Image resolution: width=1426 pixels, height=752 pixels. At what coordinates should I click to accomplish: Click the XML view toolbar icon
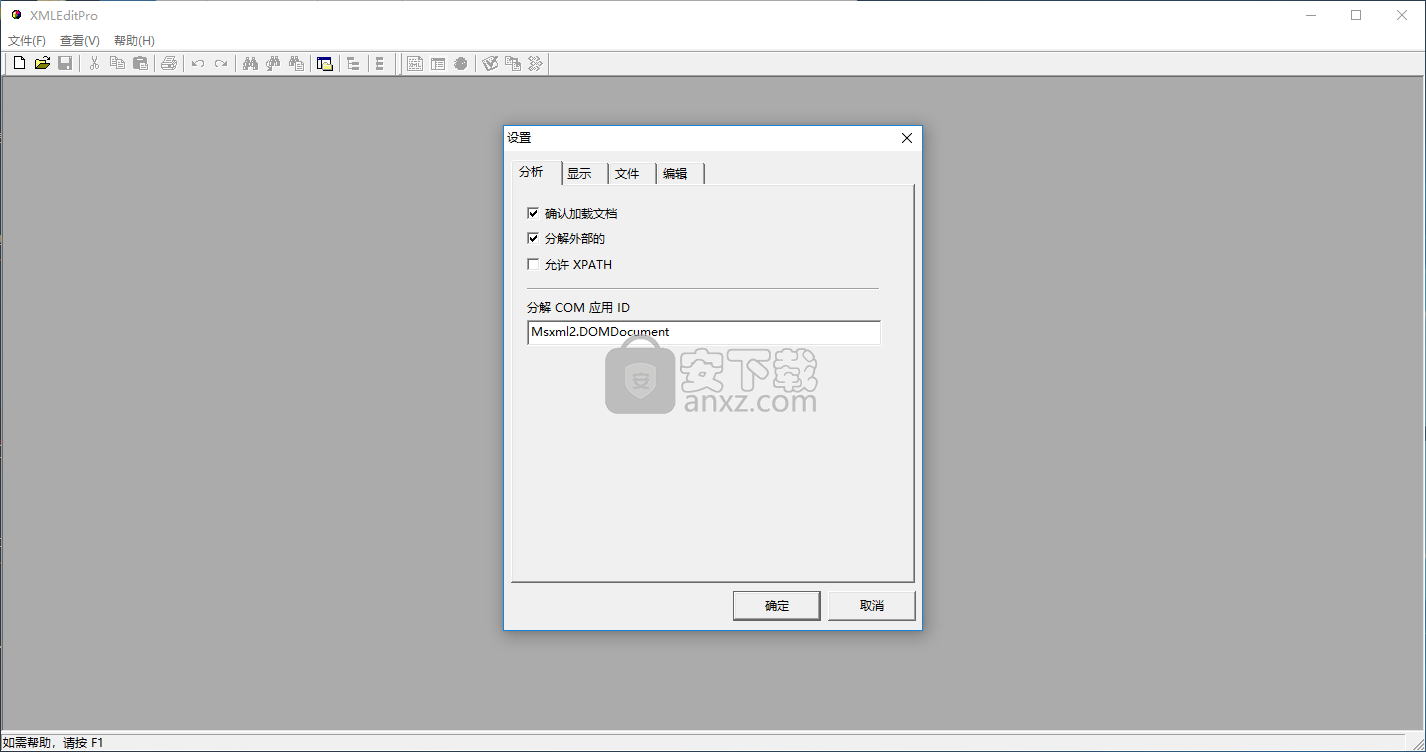(x=415, y=64)
